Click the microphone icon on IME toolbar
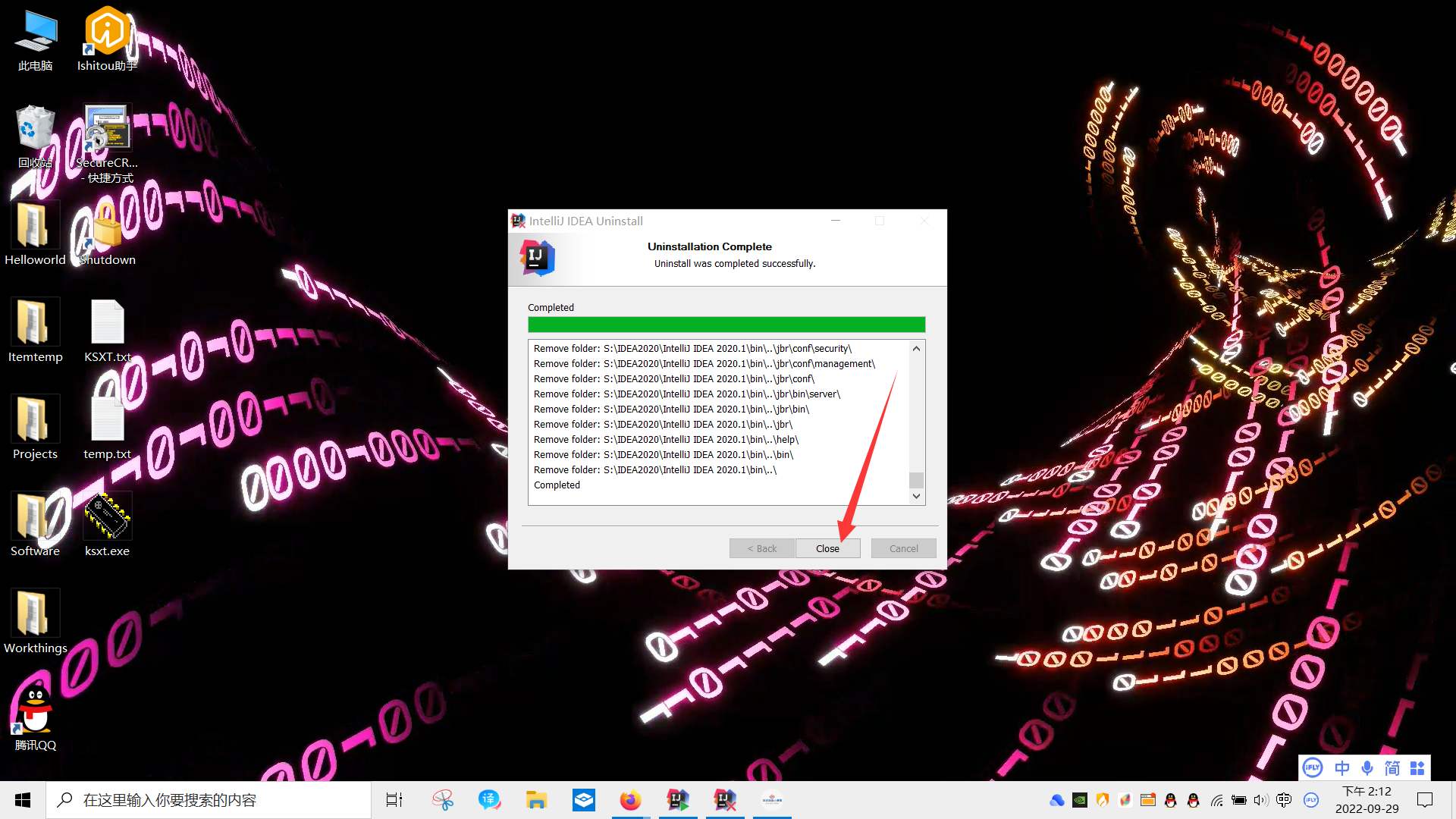The image size is (1456, 819). coord(1367,768)
